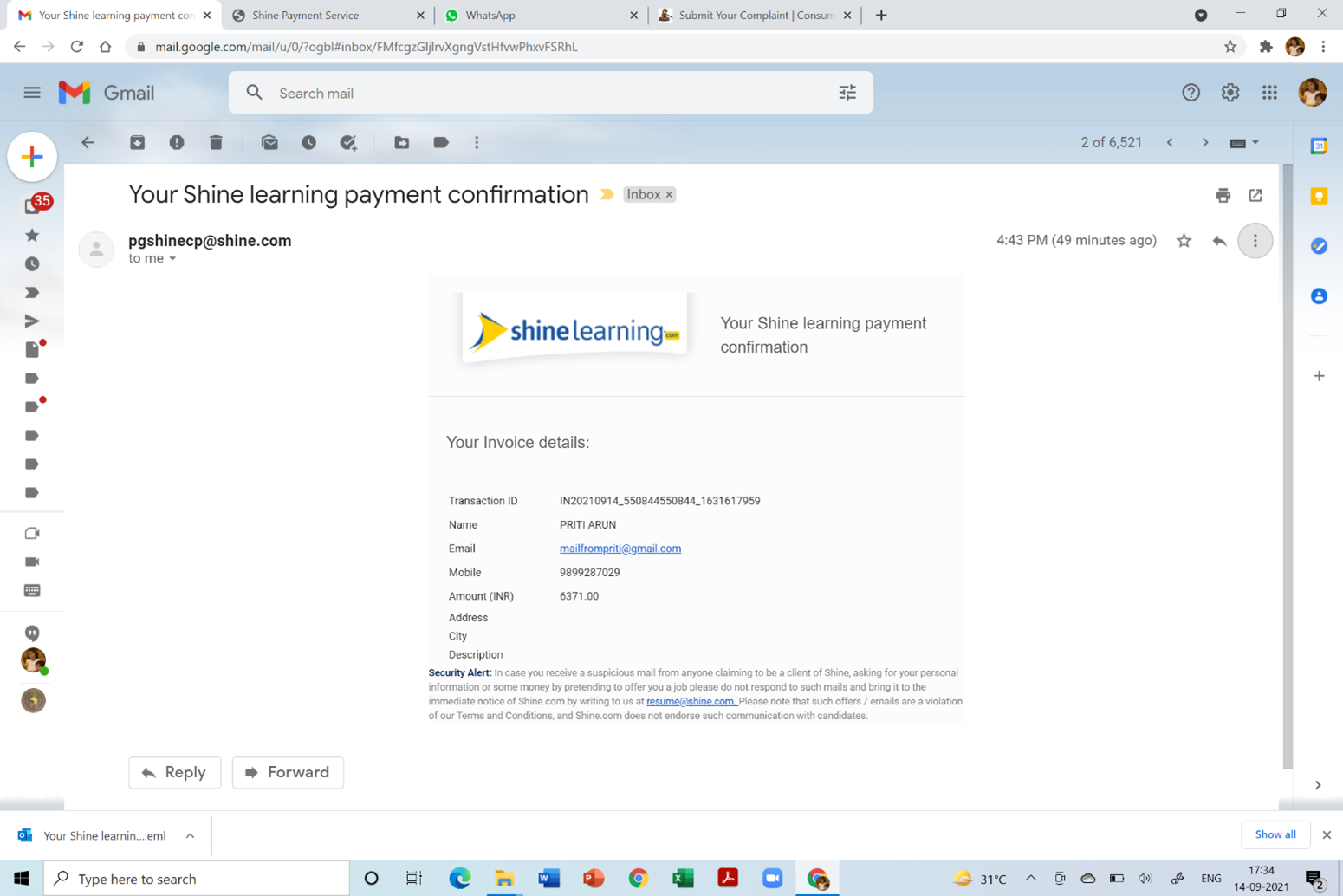This screenshot has width=1343, height=896.
Task: Remove the Inbox label from this email
Action: [669, 195]
